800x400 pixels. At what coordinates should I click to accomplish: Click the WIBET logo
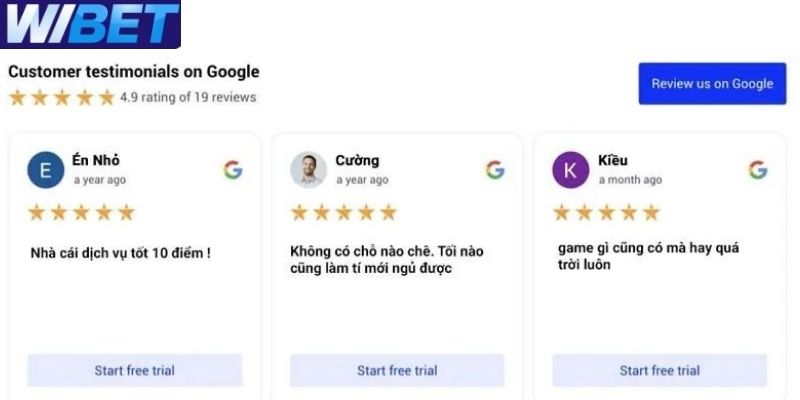(x=90, y=24)
